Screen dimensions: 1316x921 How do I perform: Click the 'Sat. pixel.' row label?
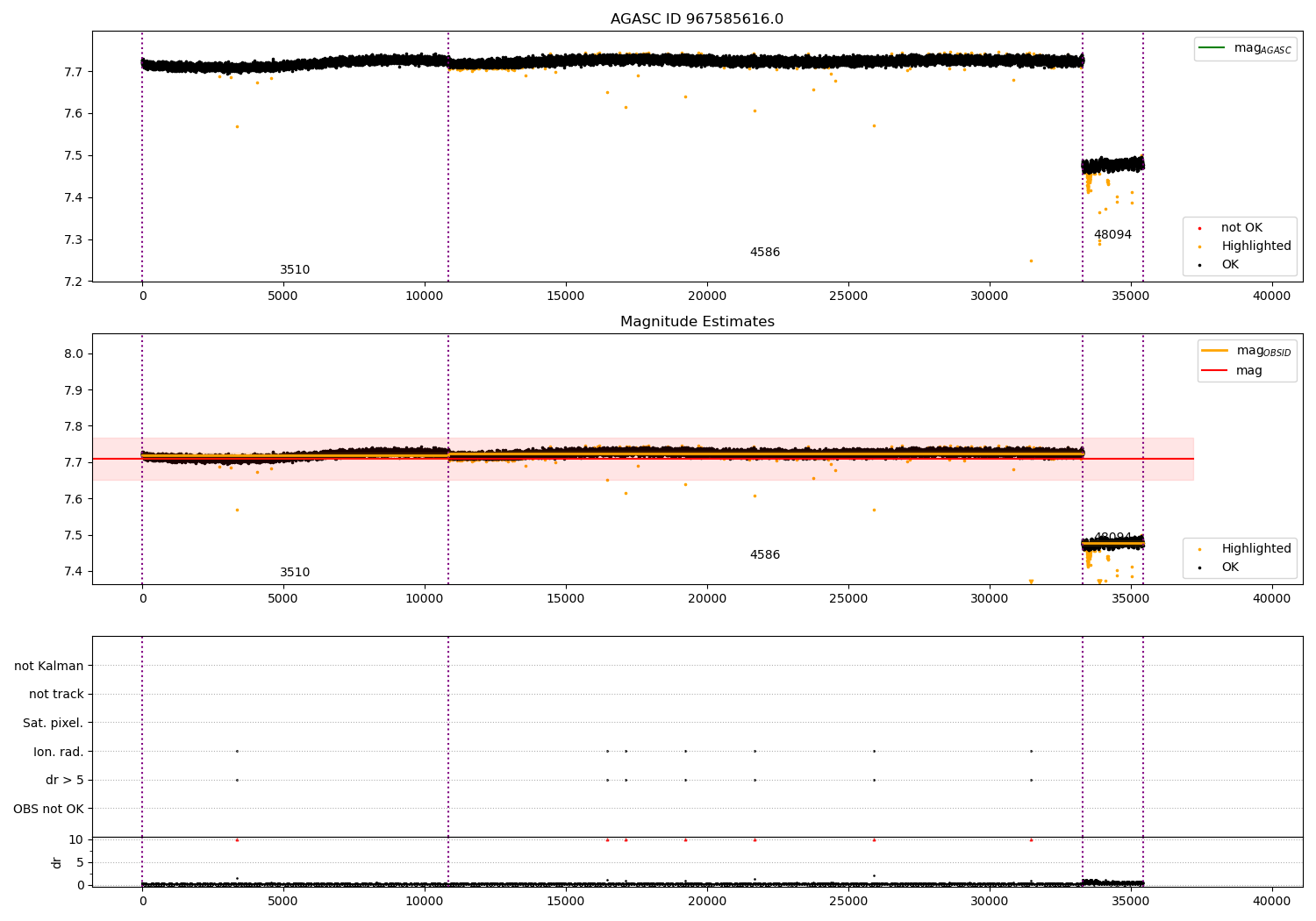point(54,724)
